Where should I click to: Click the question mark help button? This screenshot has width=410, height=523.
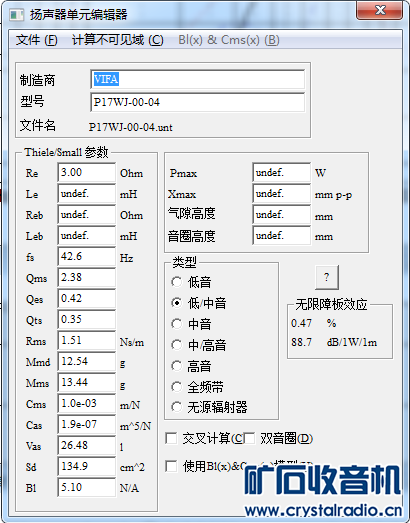pyautogui.click(x=327, y=277)
